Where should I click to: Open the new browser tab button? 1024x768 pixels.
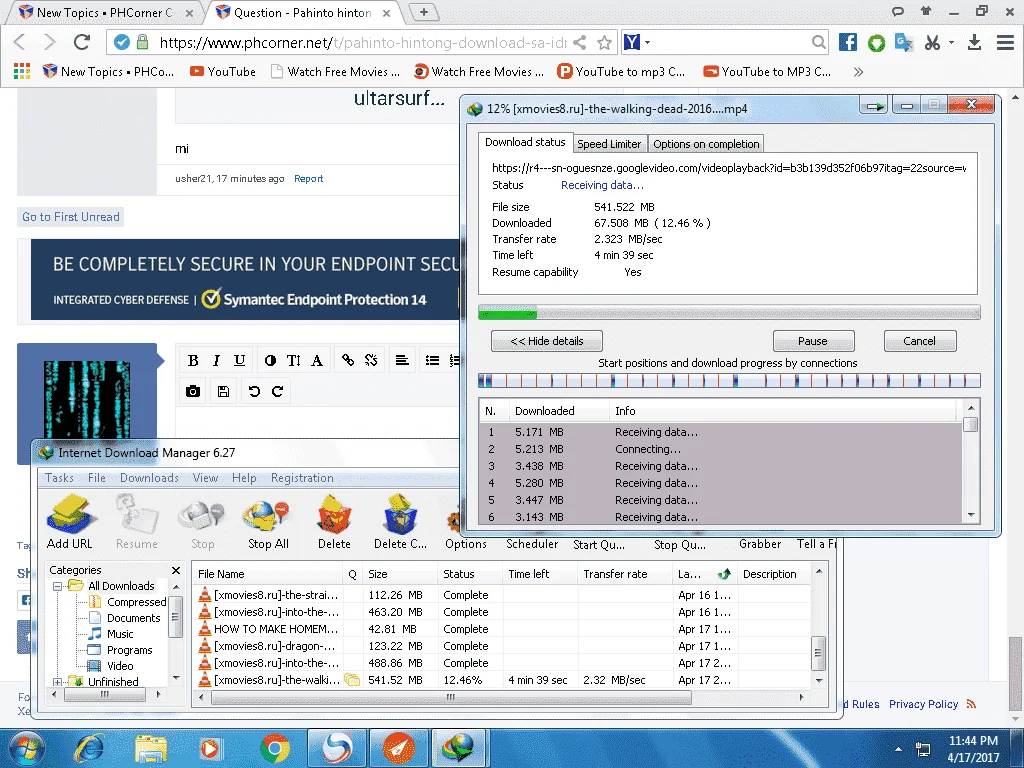(423, 12)
